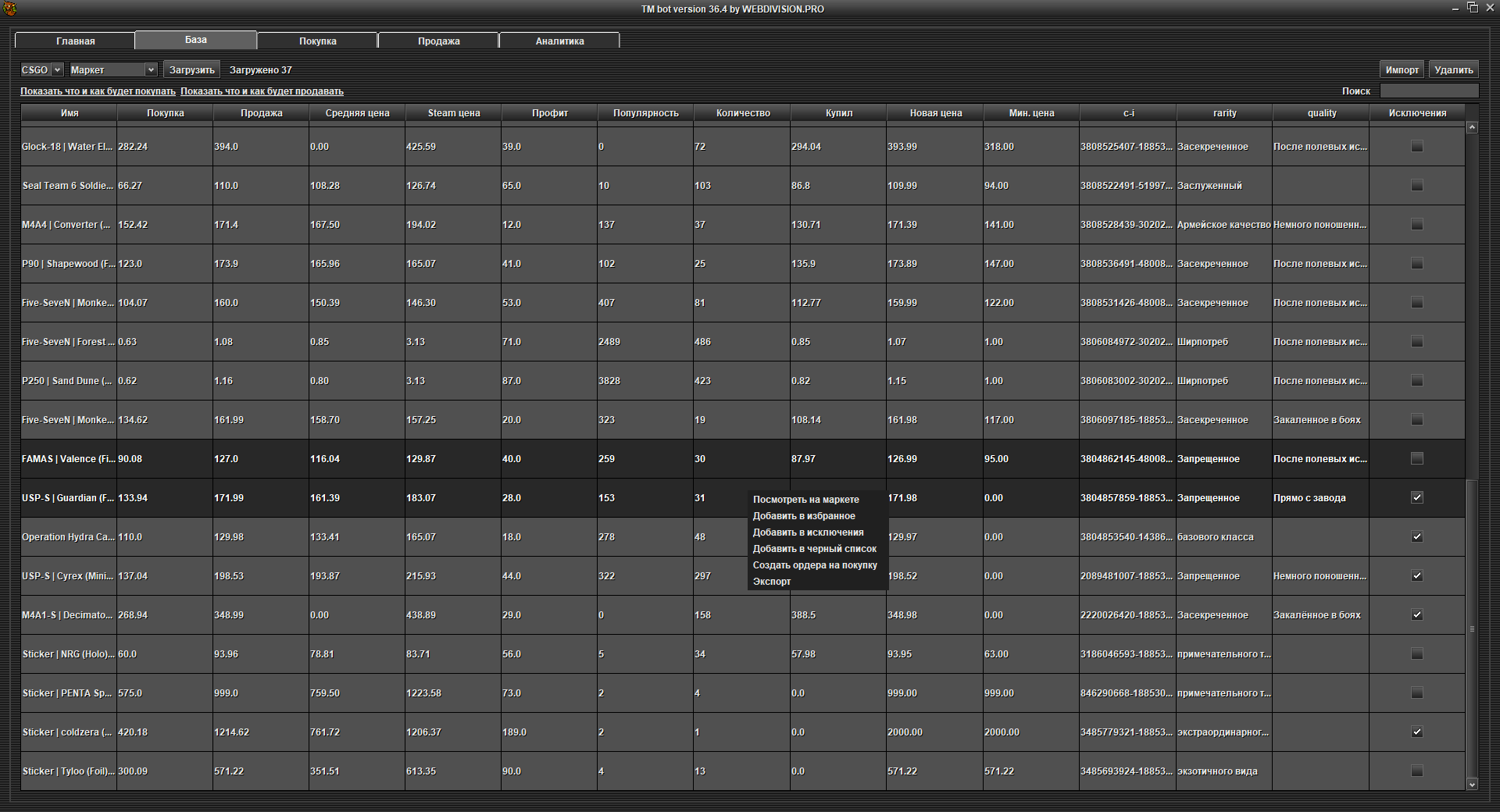
Task: Click the scroll down arrow of the table
Action: pyautogui.click(x=1472, y=785)
